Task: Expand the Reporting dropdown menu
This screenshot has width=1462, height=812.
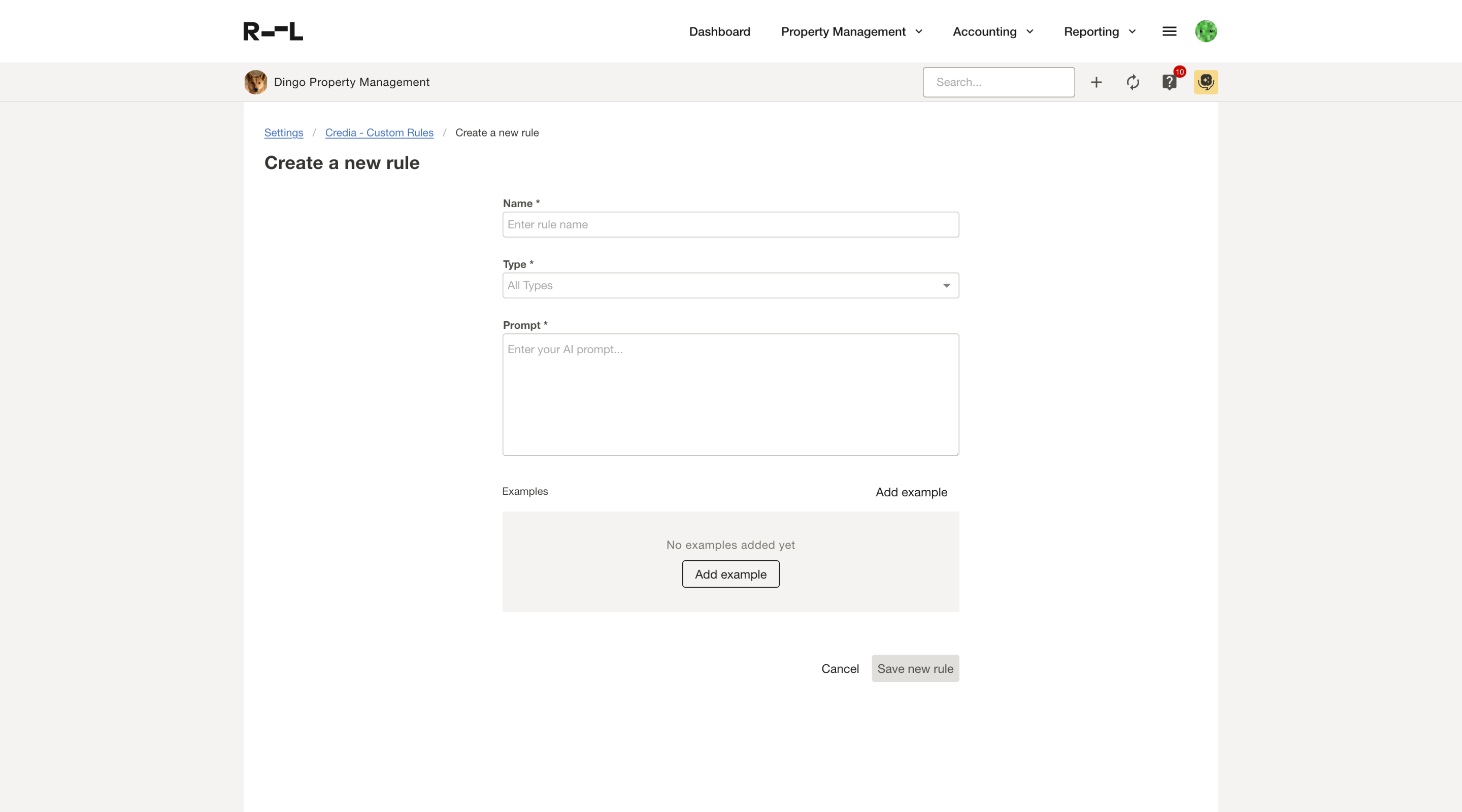Action: coord(1100,32)
